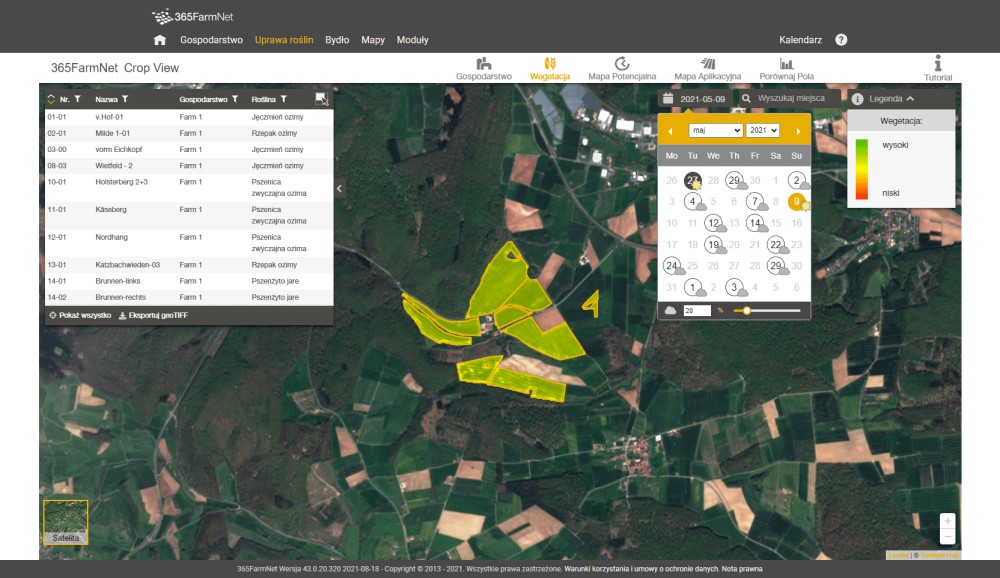
Task: Select field row Wietfeld - 2
Action: click(189, 166)
